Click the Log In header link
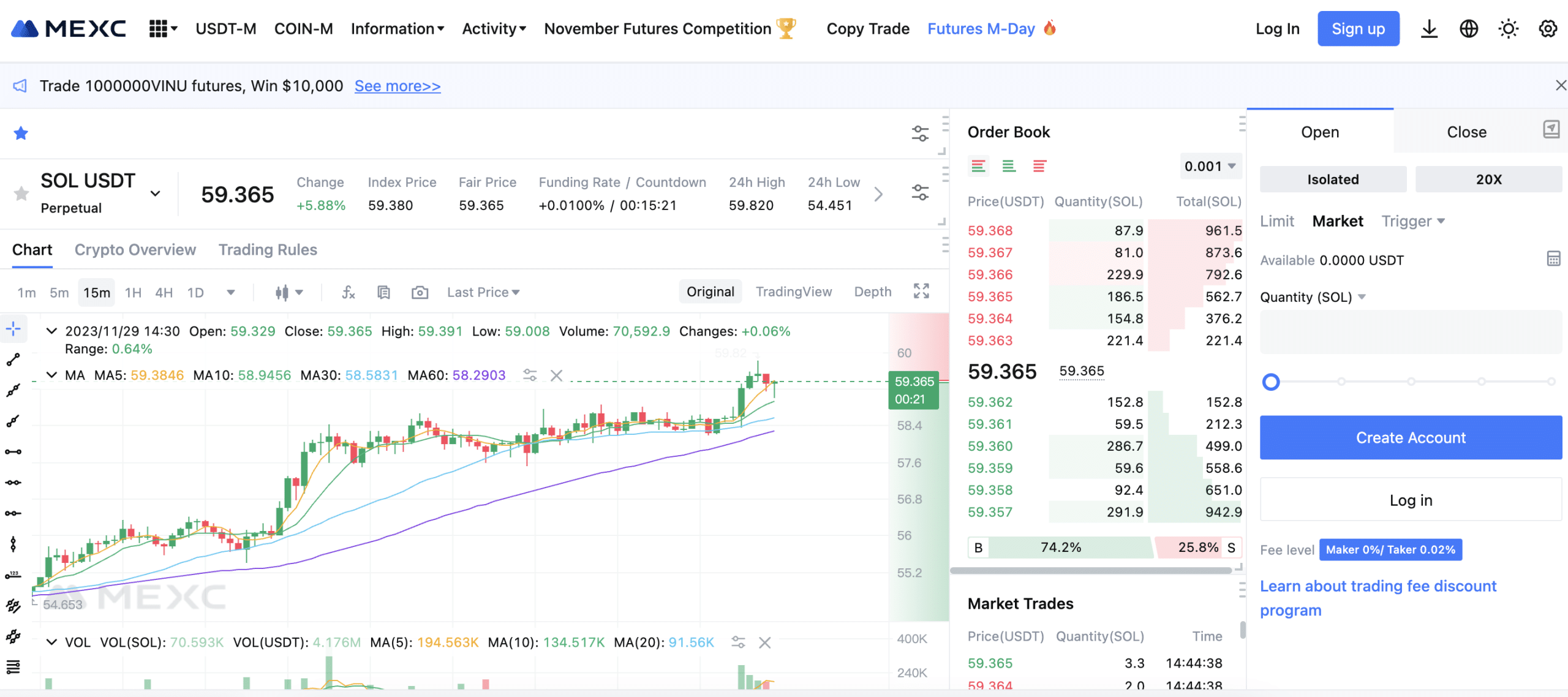 (1278, 29)
